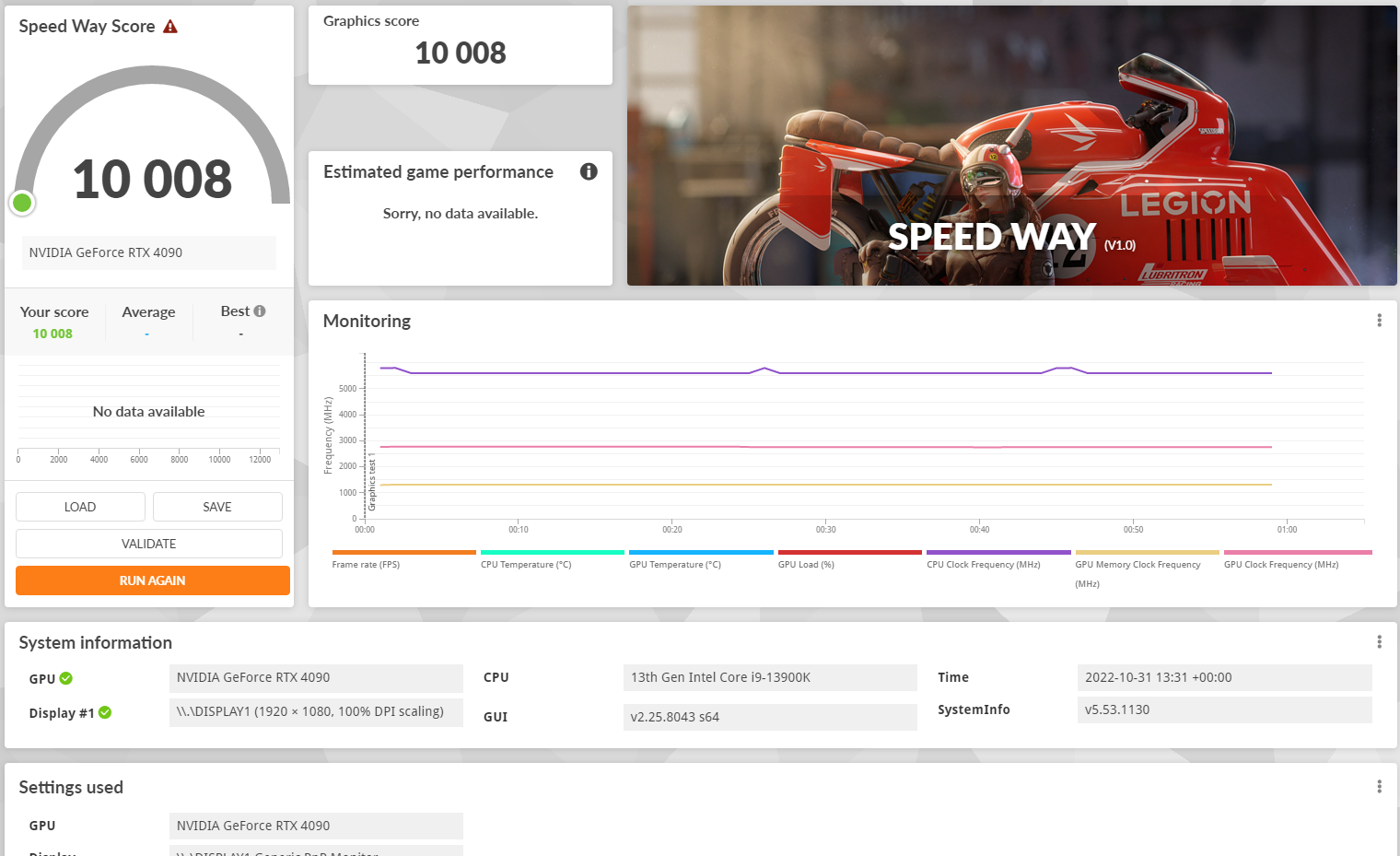The width and height of the screenshot is (1400, 856).
Task: Click the GUI version v2.25.8043 s64
Action: tap(770, 717)
